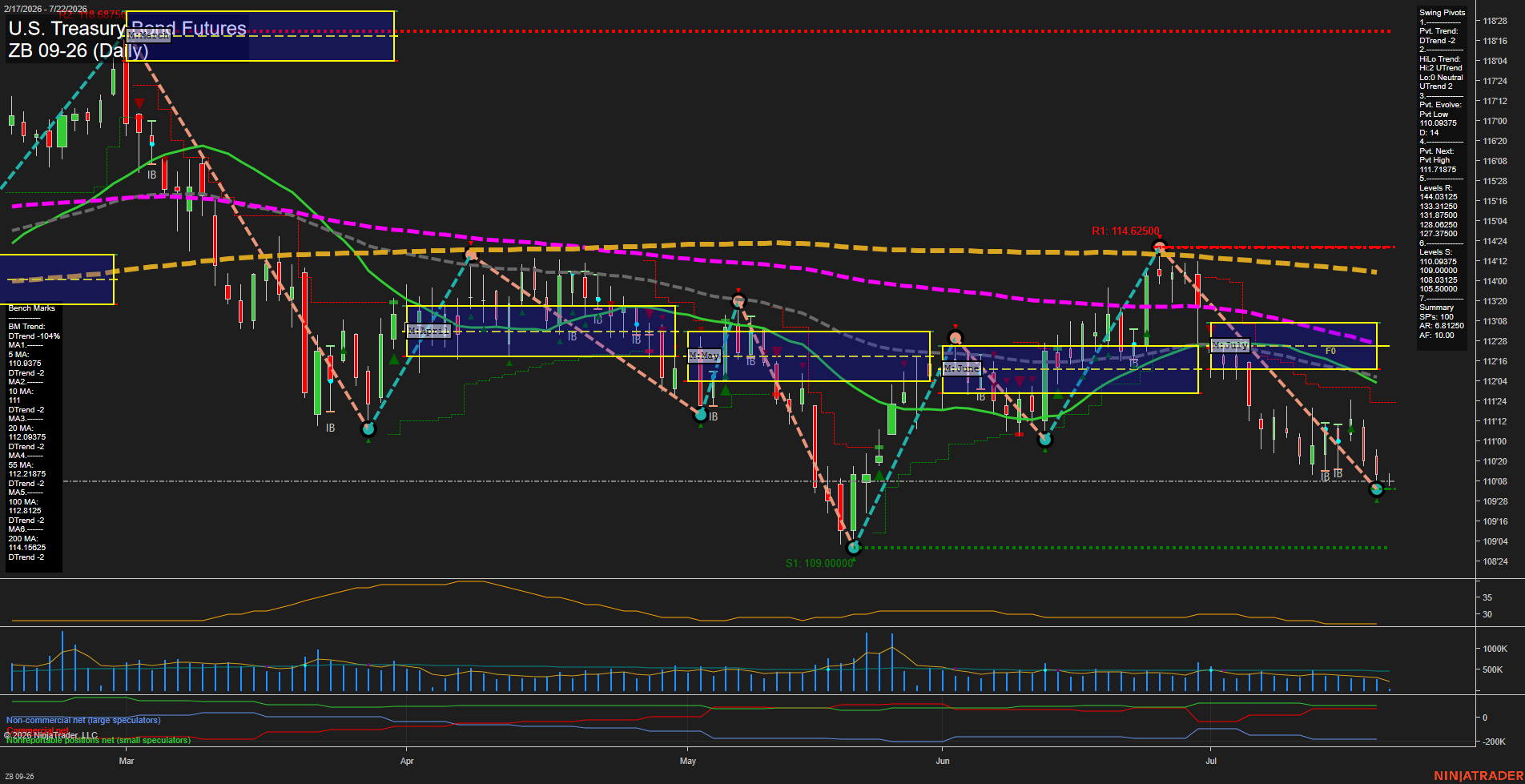Click the '5 MA:' label

(18, 355)
